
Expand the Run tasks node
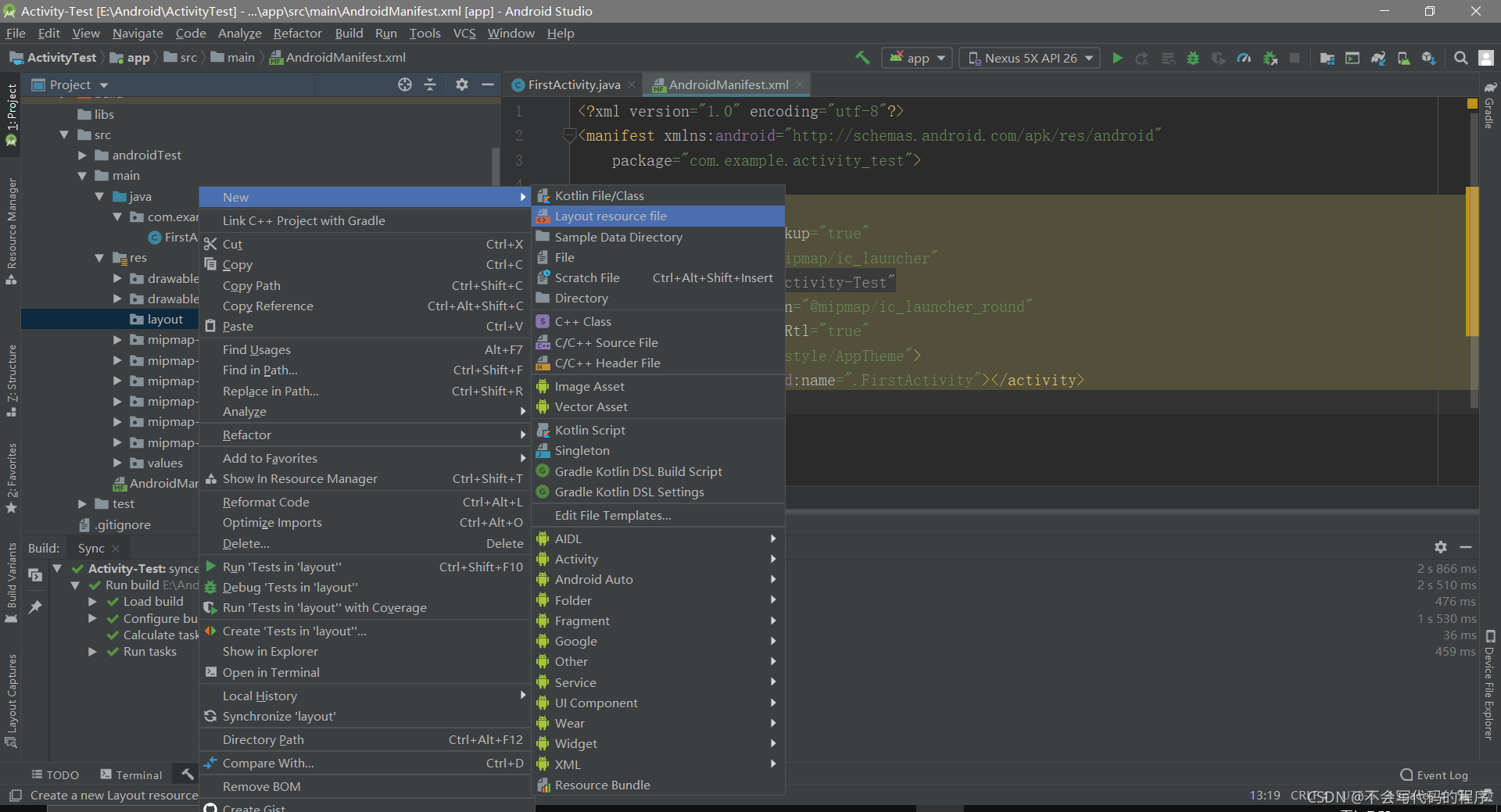click(92, 652)
